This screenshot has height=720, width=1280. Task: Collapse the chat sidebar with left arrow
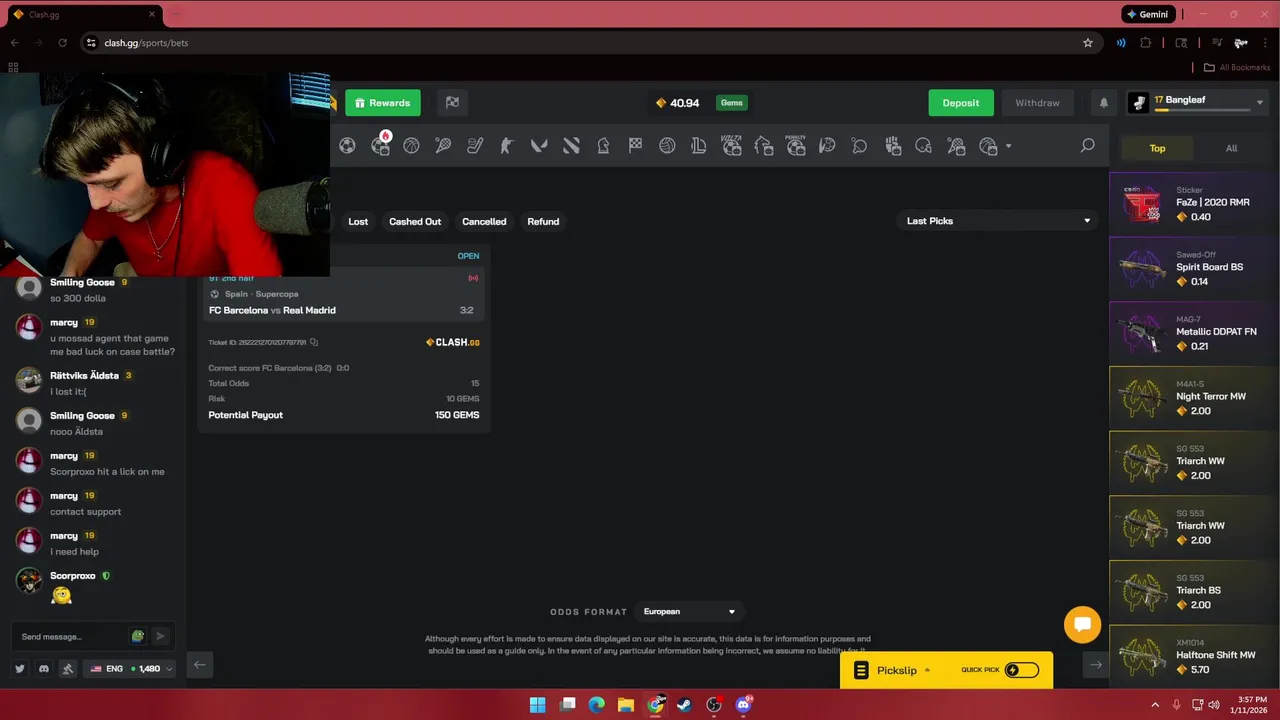(199, 665)
